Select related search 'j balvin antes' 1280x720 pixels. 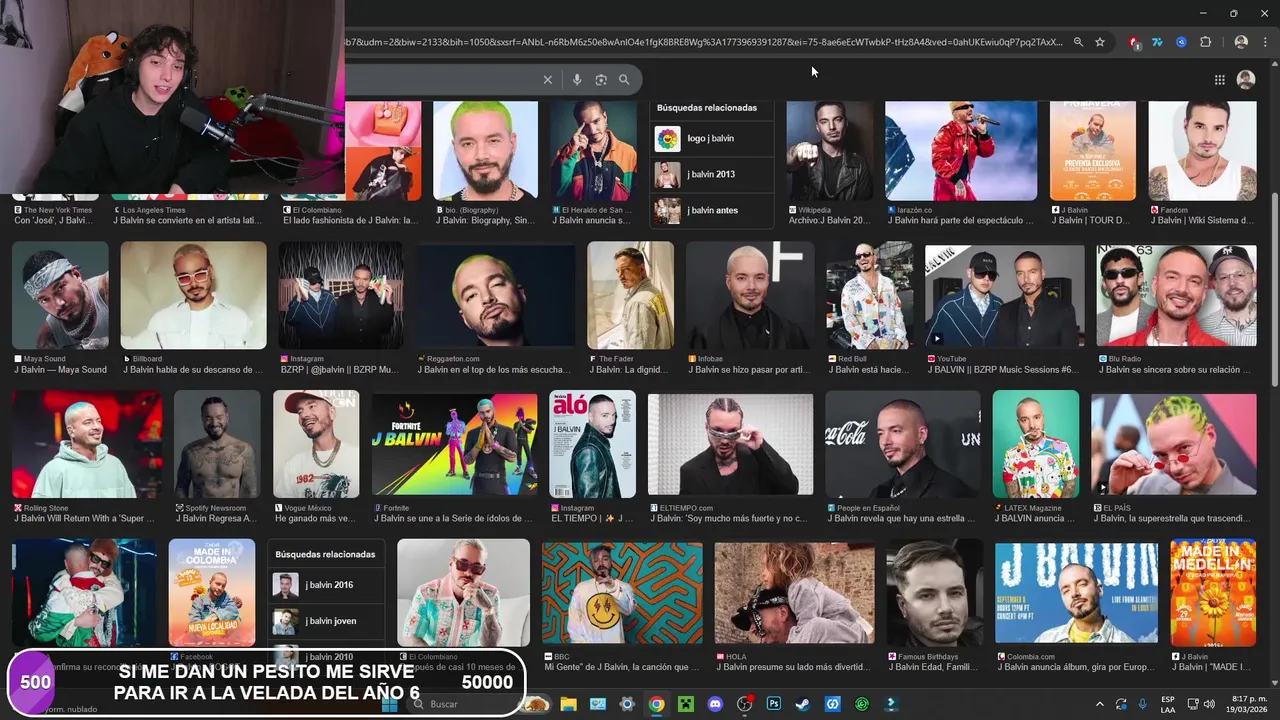pos(711,211)
